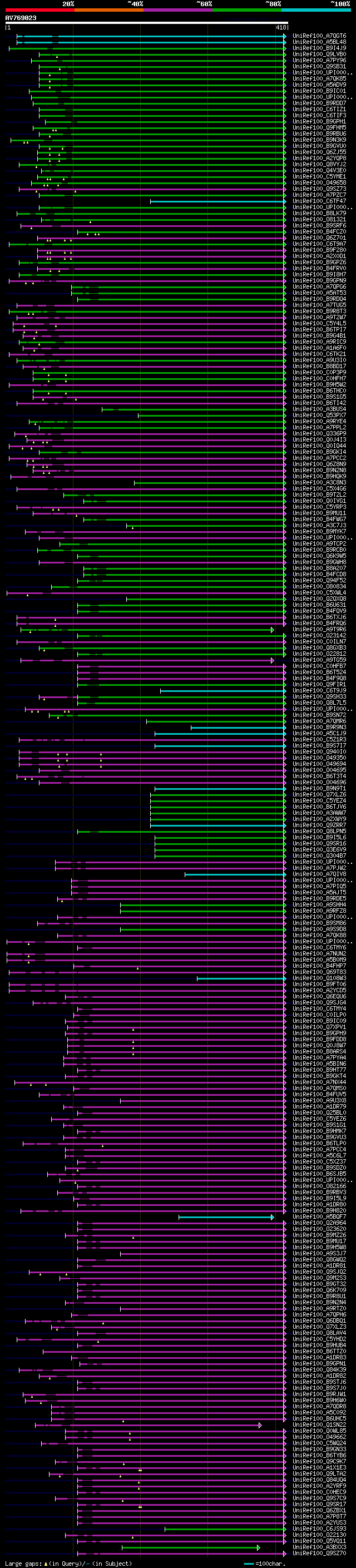The height and width of the screenshot is (1568, 356).
Task: Click the purple 40–60% identity legend segment
Action: [x=179, y=10]
